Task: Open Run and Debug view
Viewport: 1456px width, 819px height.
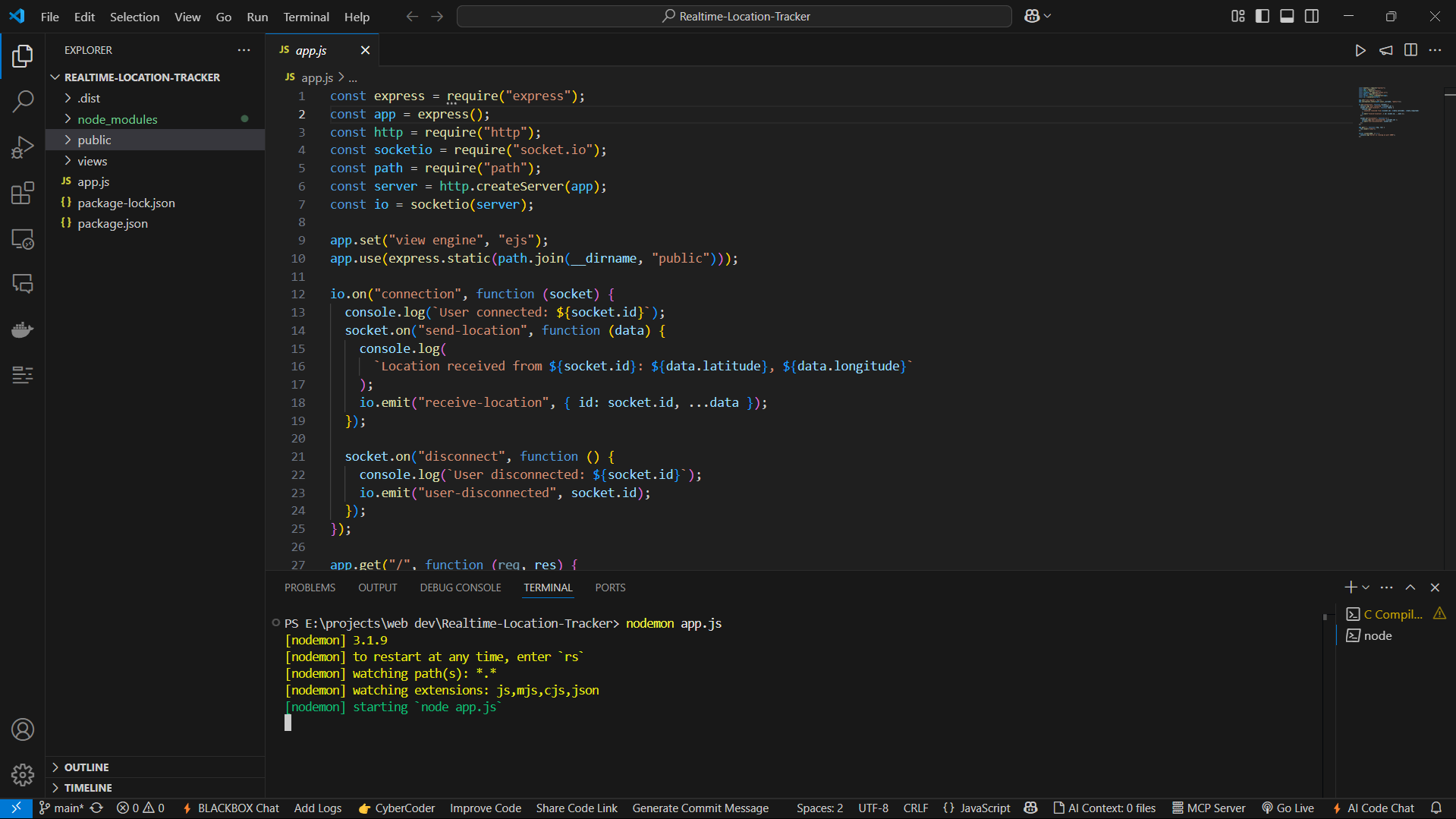Action: [x=23, y=147]
